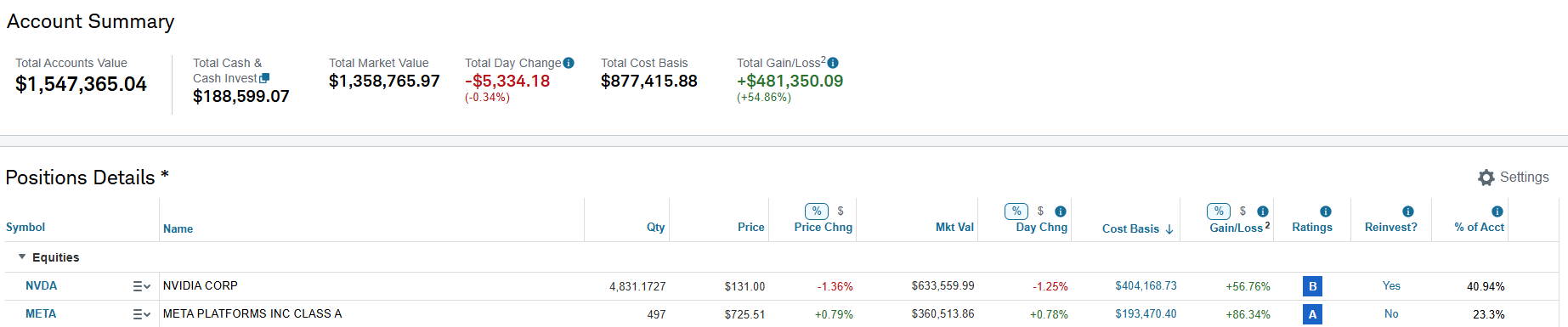Viewport: 1568px width, 327px height.
Task: Click No reinvest link for META
Action: [x=1391, y=314]
